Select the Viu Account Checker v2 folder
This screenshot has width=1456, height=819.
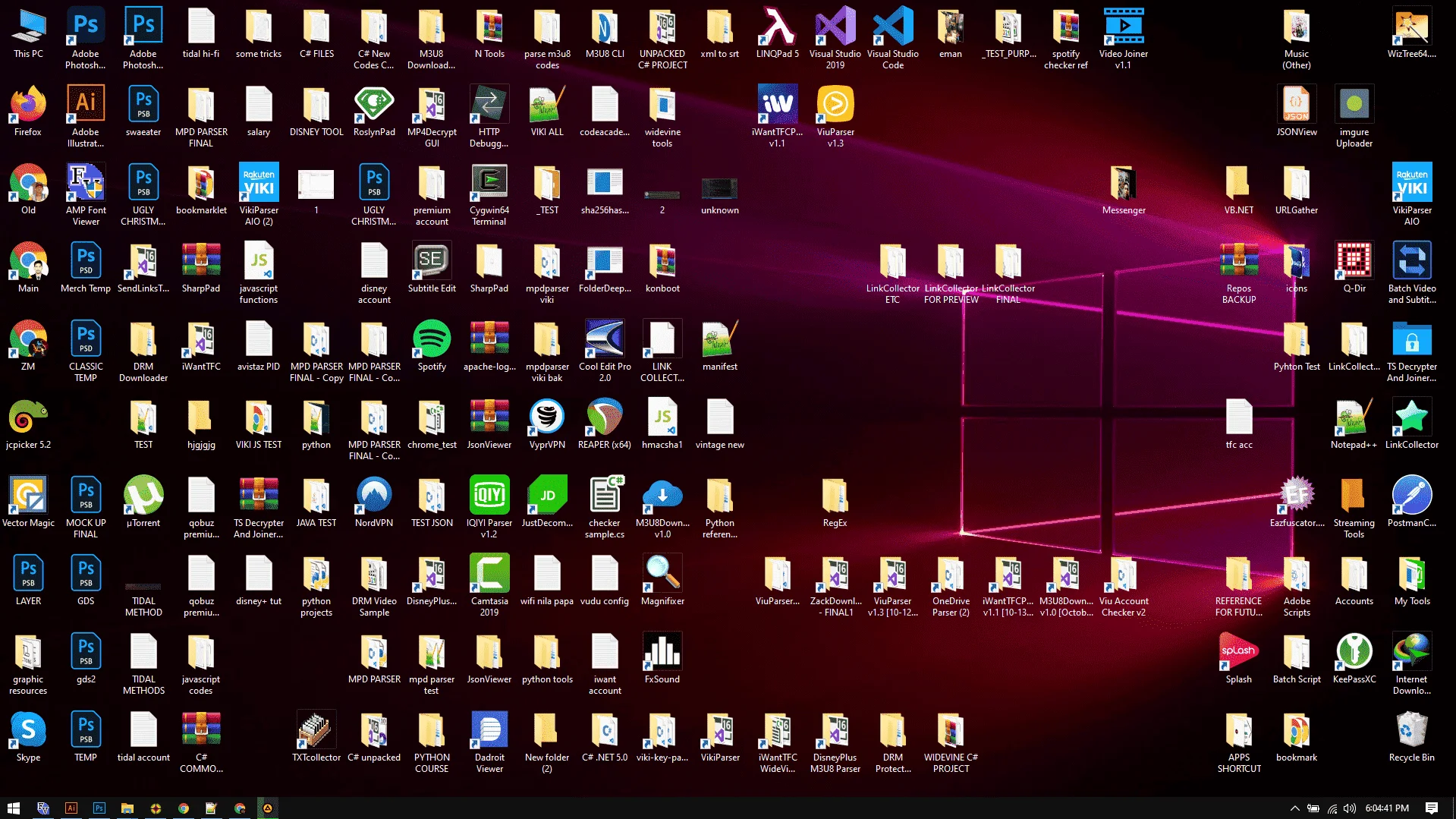click(1124, 586)
